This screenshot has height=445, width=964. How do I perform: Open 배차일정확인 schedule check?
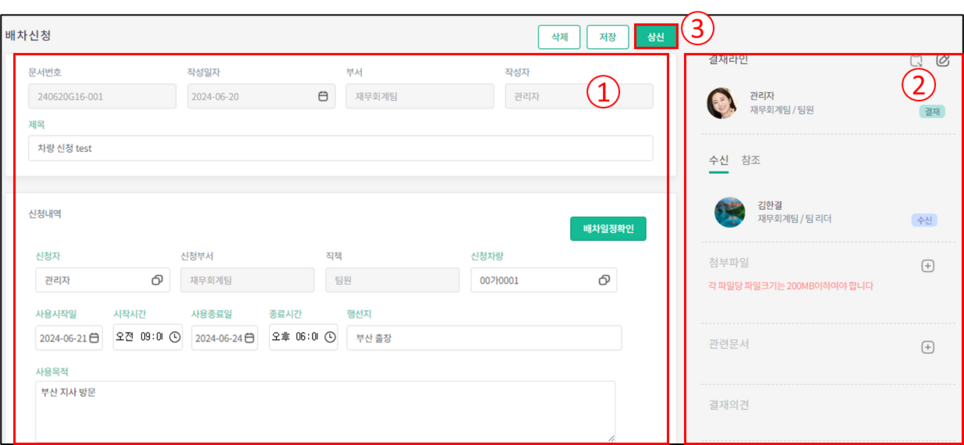click(608, 229)
